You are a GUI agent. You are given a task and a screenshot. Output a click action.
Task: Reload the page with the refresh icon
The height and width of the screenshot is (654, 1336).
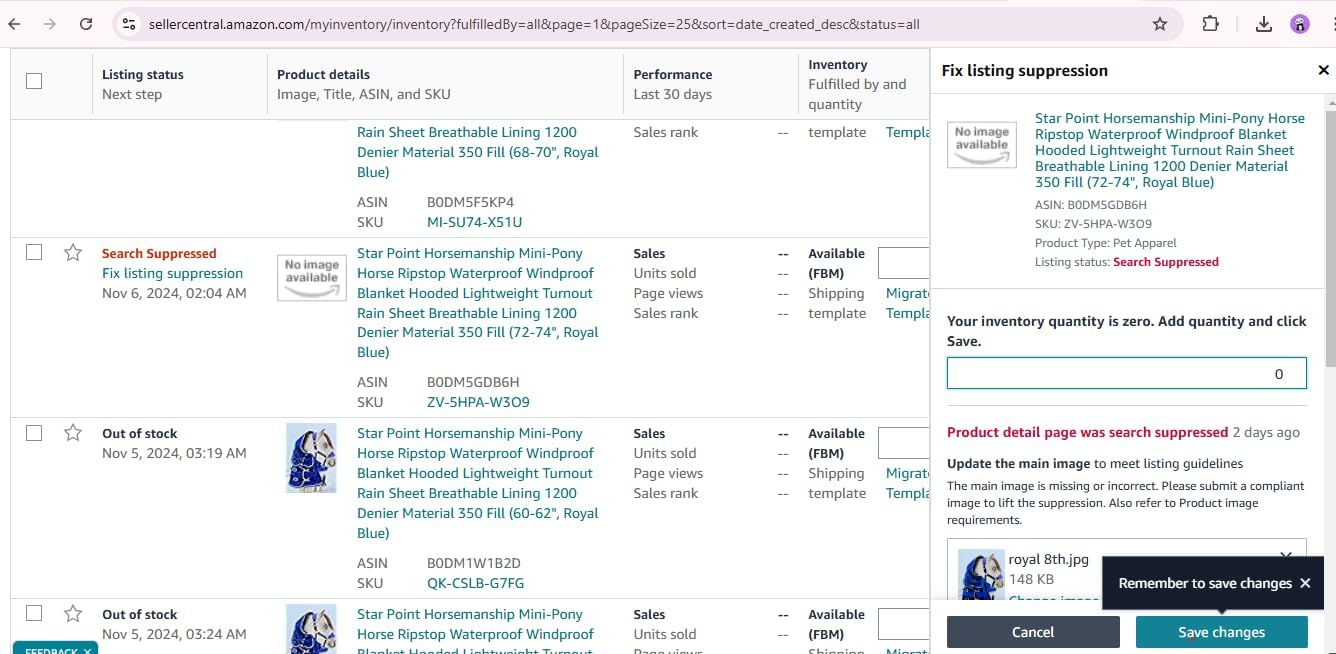(86, 24)
